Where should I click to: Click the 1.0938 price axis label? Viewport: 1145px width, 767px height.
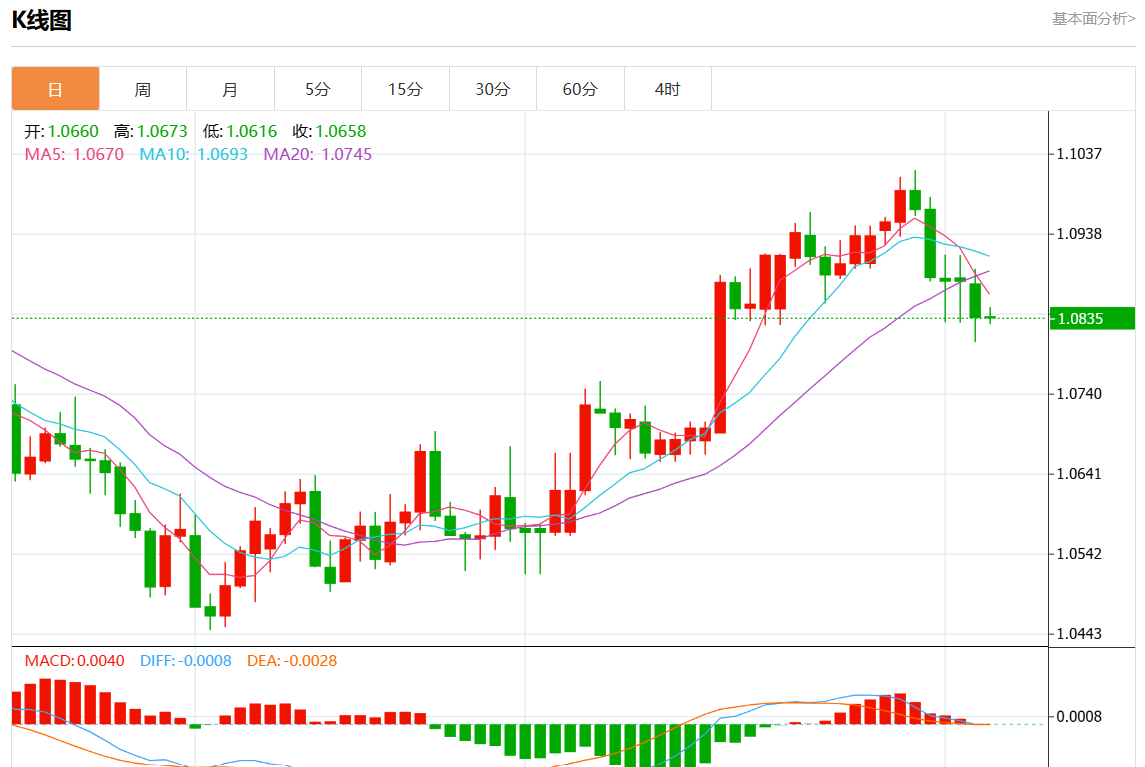point(1079,234)
